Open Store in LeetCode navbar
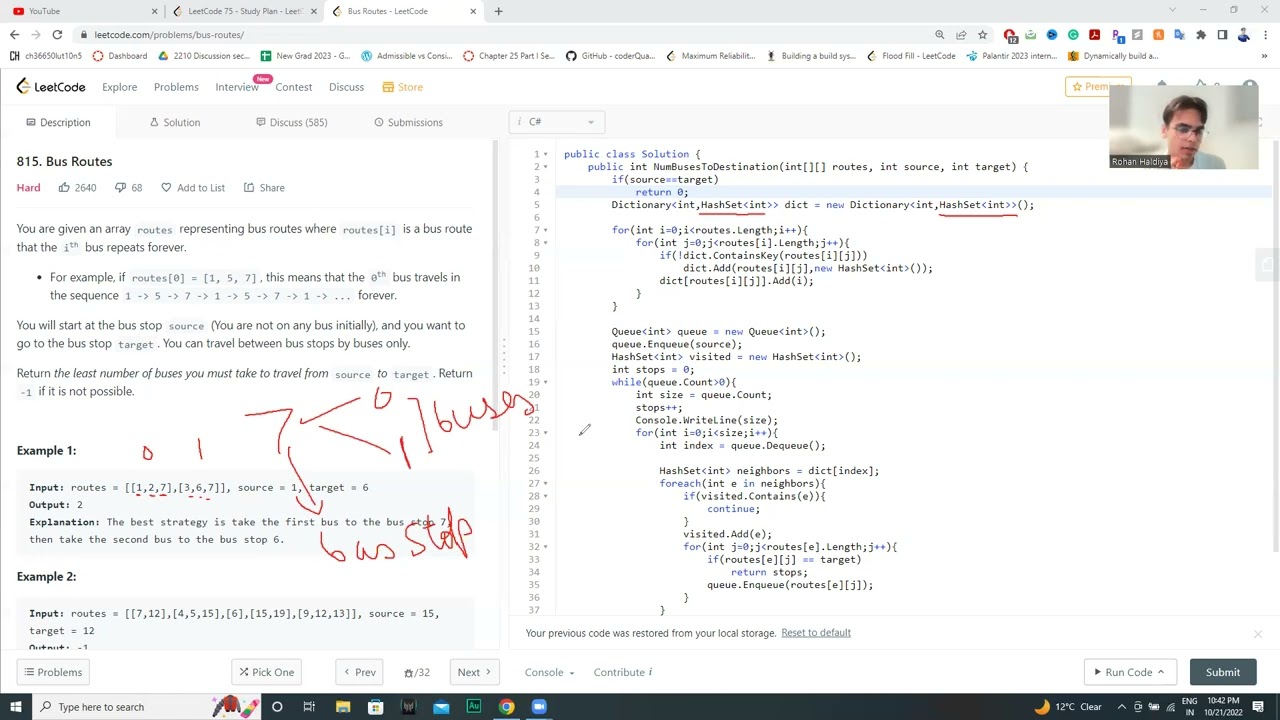Image resolution: width=1280 pixels, height=720 pixels. coord(403,87)
